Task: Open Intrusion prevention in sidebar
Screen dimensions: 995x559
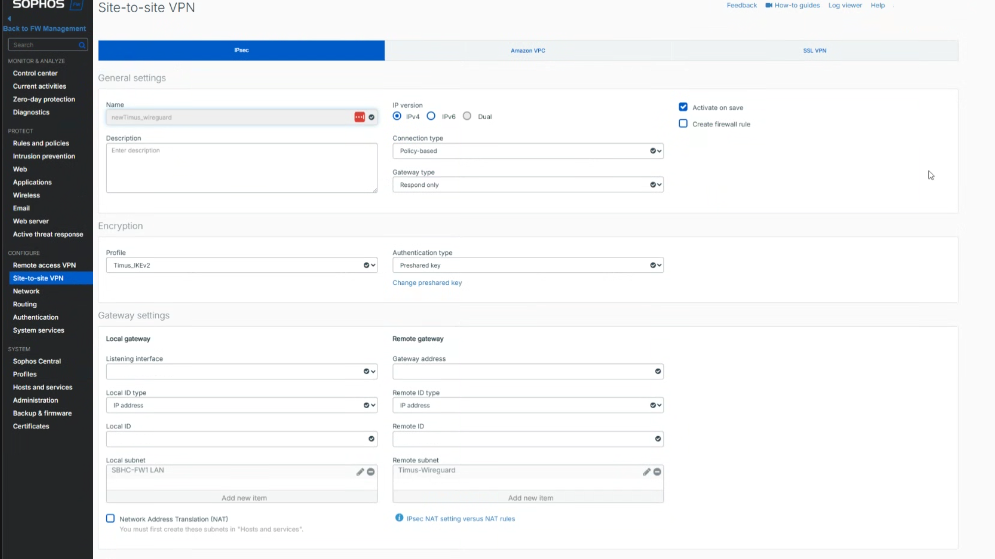Action: click(x=44, y=156)
